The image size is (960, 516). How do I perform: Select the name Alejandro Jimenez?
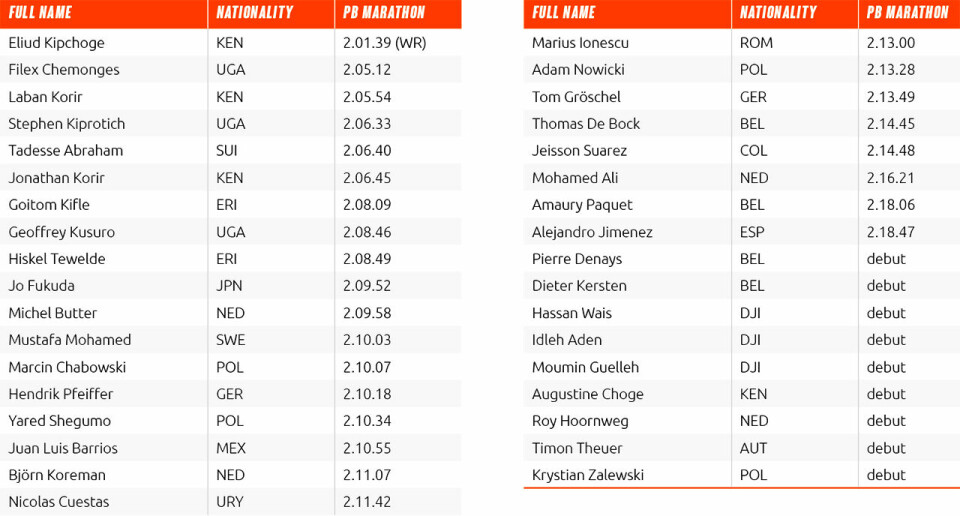pos(592,232)
